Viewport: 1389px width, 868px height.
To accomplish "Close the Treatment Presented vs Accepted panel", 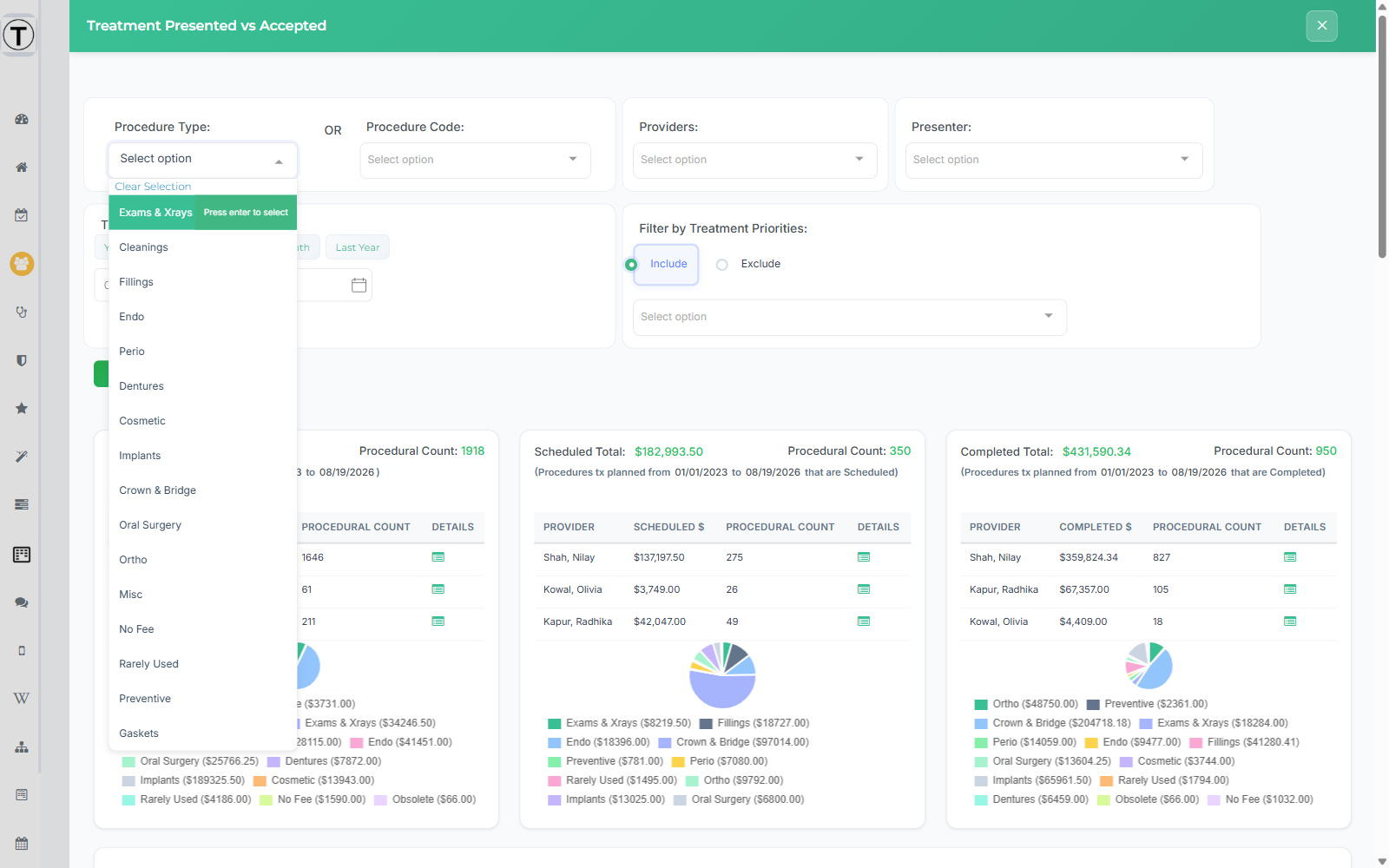I will coord(1321,26).
